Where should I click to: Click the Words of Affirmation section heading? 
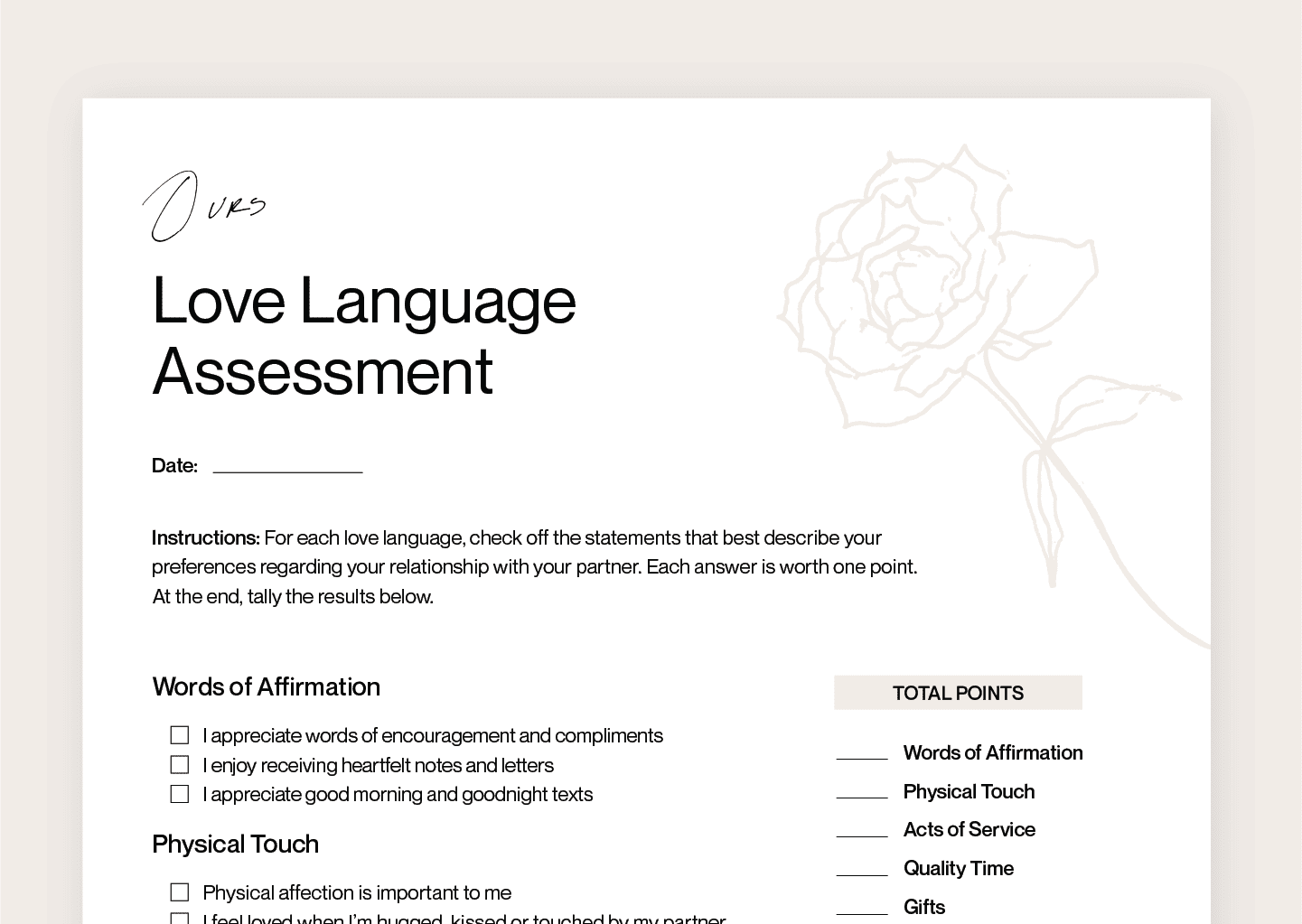pos(266,686)
